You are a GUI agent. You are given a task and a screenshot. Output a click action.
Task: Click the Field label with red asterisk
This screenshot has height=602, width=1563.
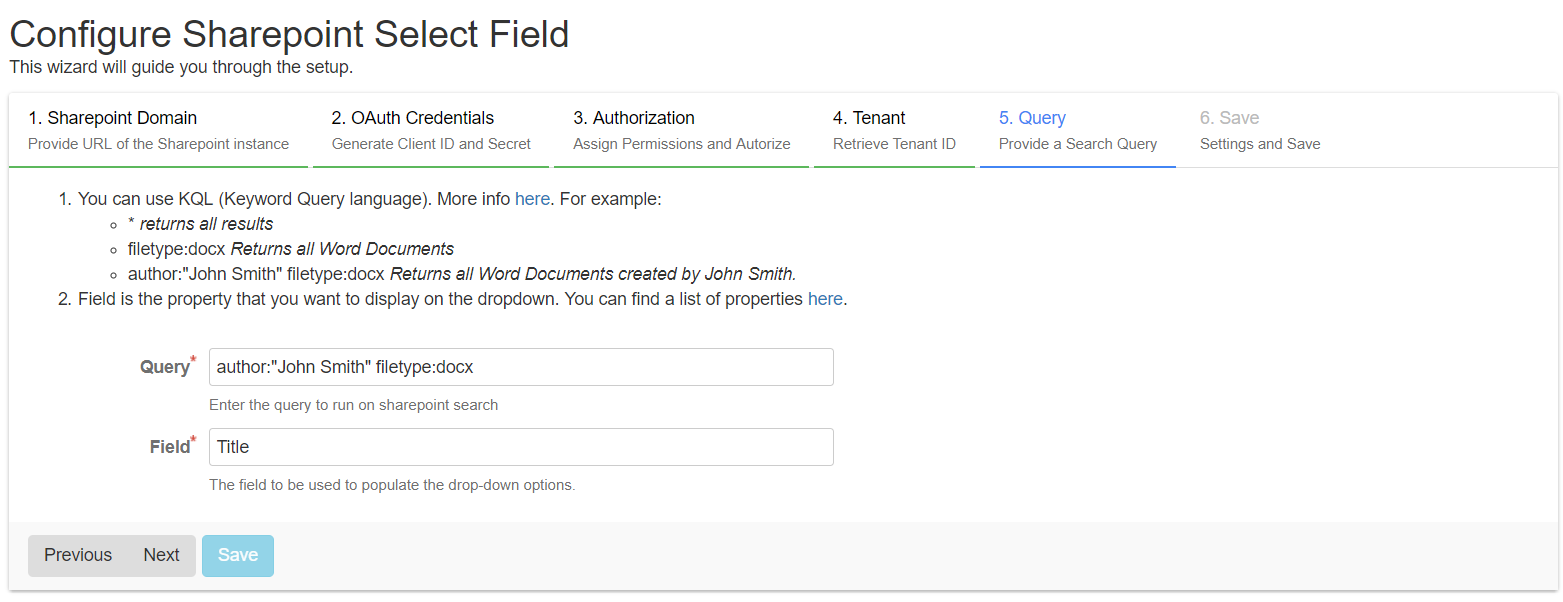tap(170, 447)
